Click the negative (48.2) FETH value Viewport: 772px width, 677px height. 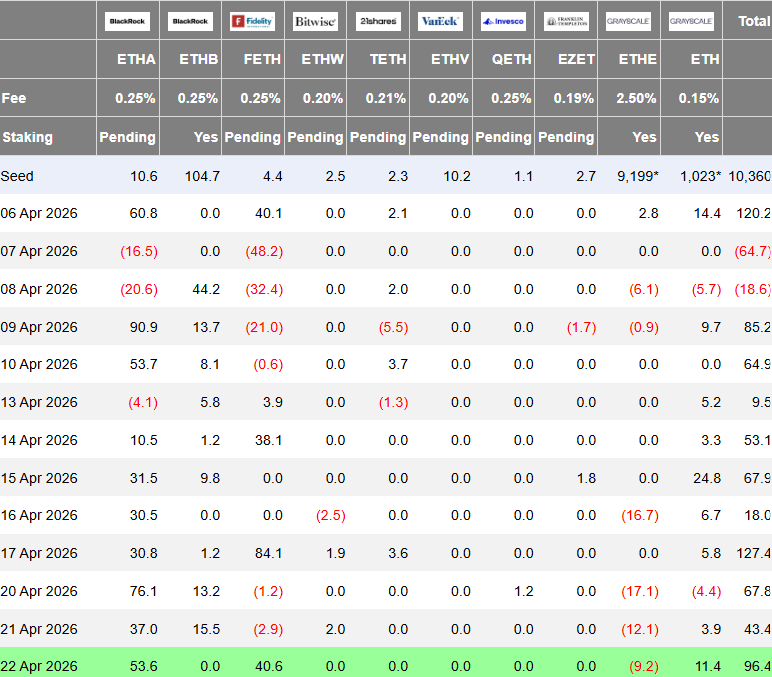coord(264,251)
